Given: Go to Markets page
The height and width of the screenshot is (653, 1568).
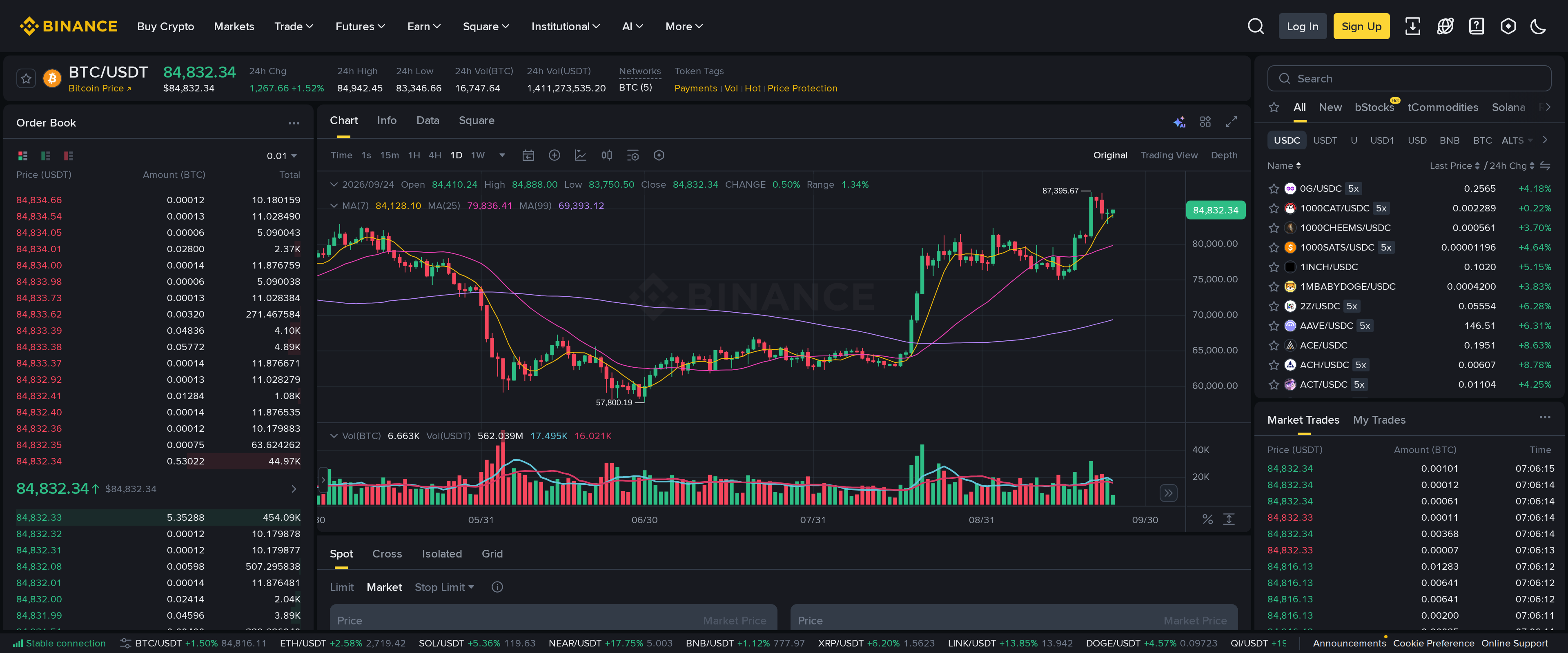Looking at the screenshot, I should click(234, 26).
